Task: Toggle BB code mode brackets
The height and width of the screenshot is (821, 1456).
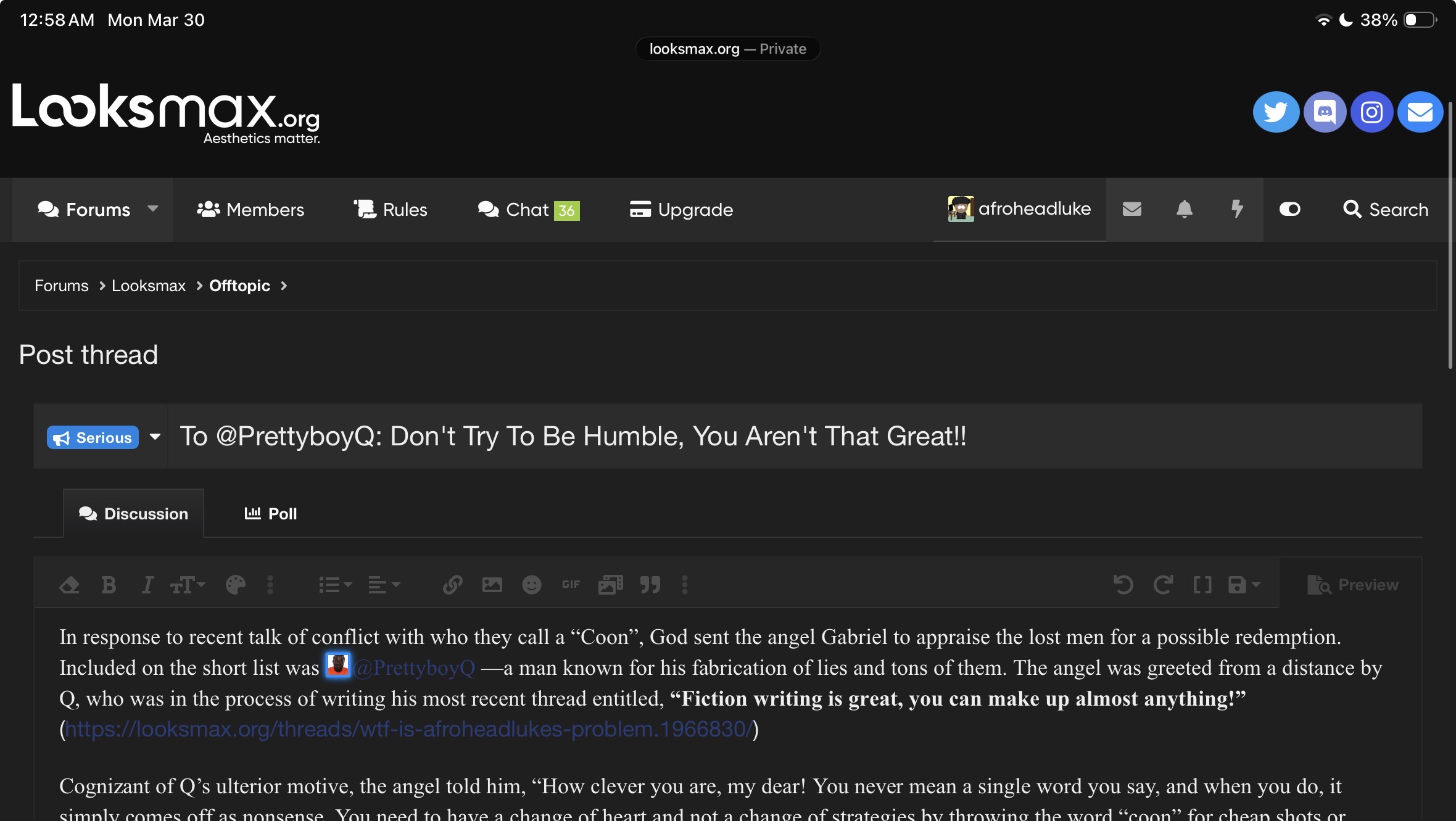Action: click(x=1202, y=585)
